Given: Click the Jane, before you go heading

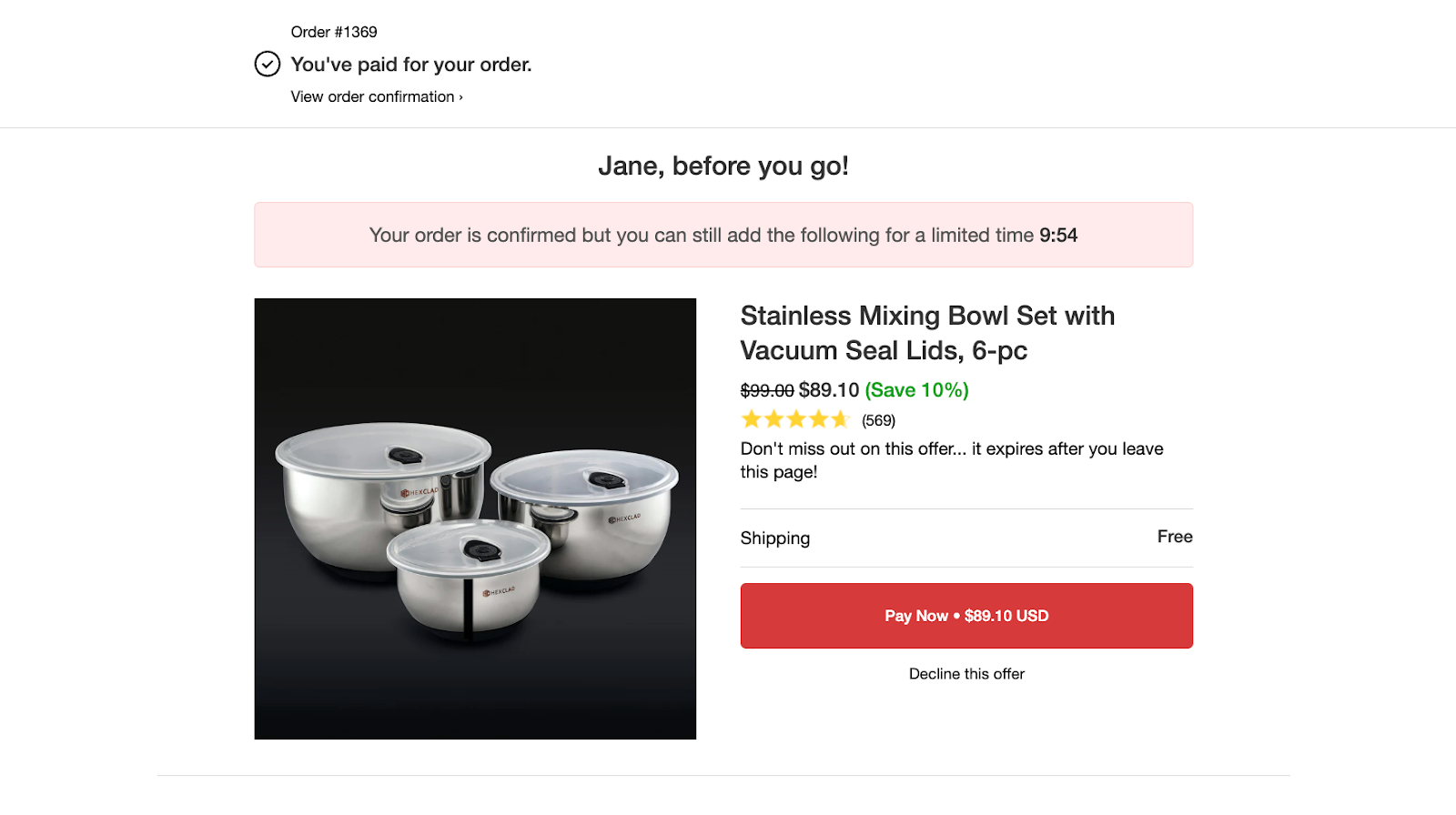Looking at the screenshot, I should pyautogui.click(x=723, y=166).
